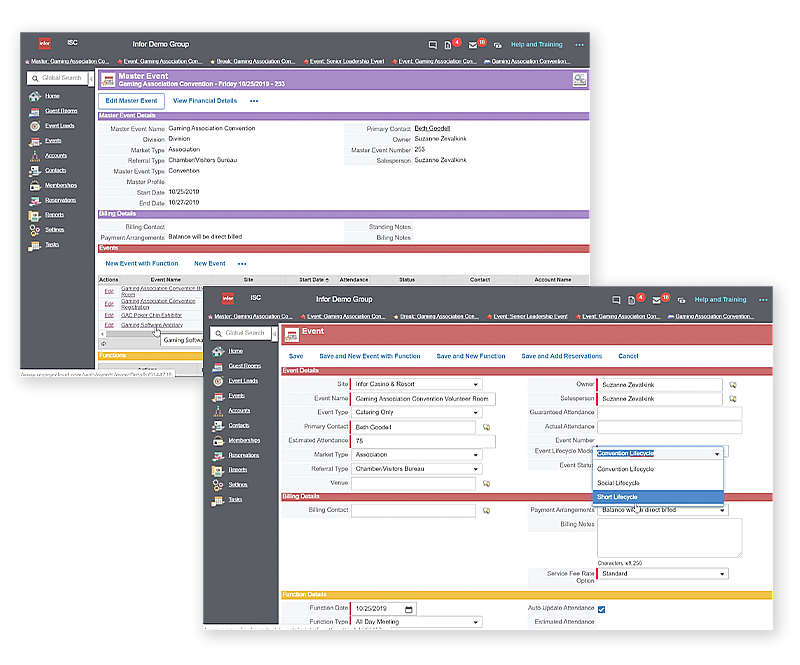Sort events table by Start Date column
The image size is (800, 665).
point(313,280)
